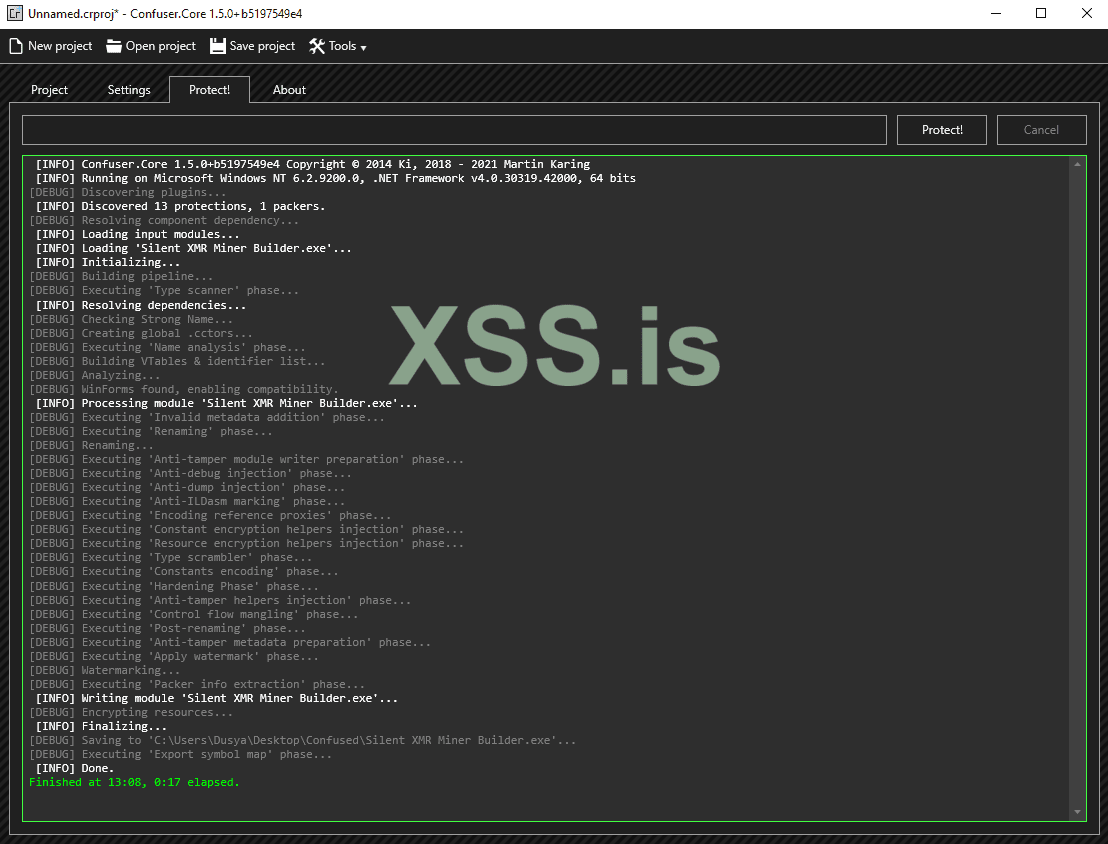Click the New project label

point(60,46)
